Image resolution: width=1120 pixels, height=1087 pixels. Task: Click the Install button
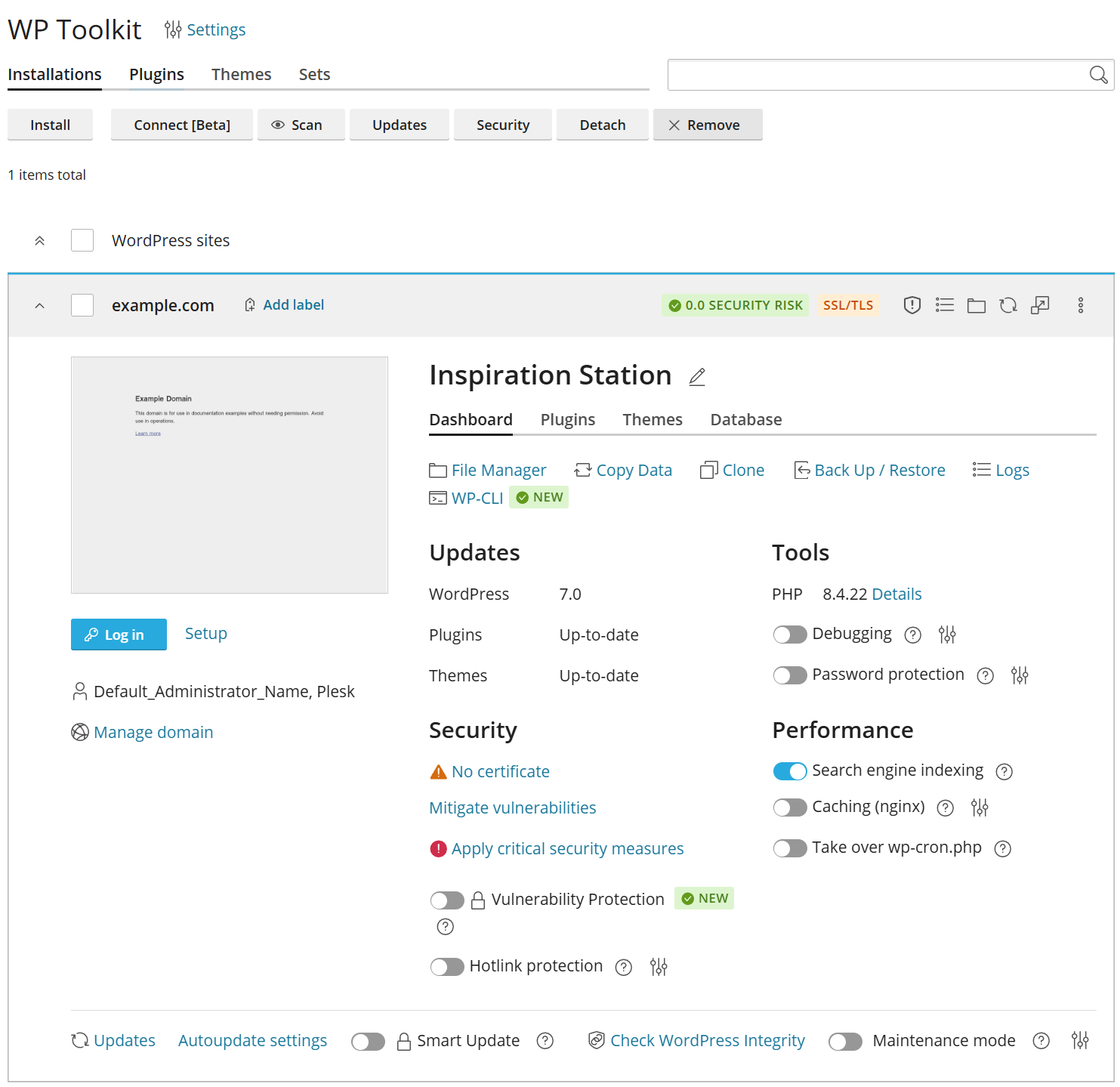(x=50, y=125)
